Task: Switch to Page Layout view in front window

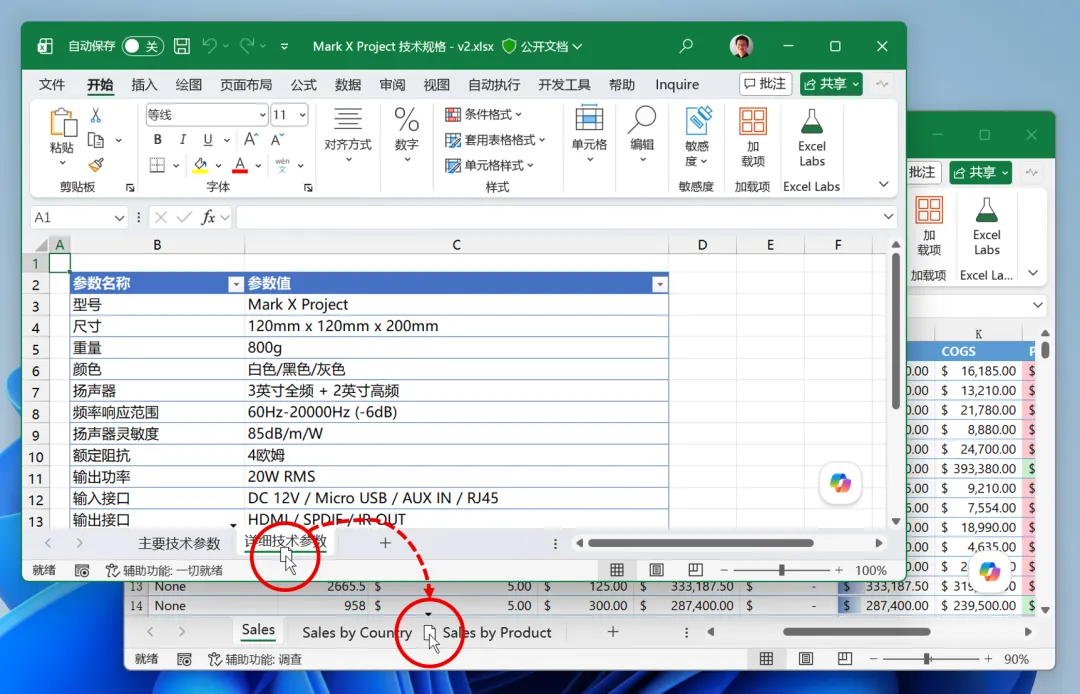Action: [x=656, y=569]
